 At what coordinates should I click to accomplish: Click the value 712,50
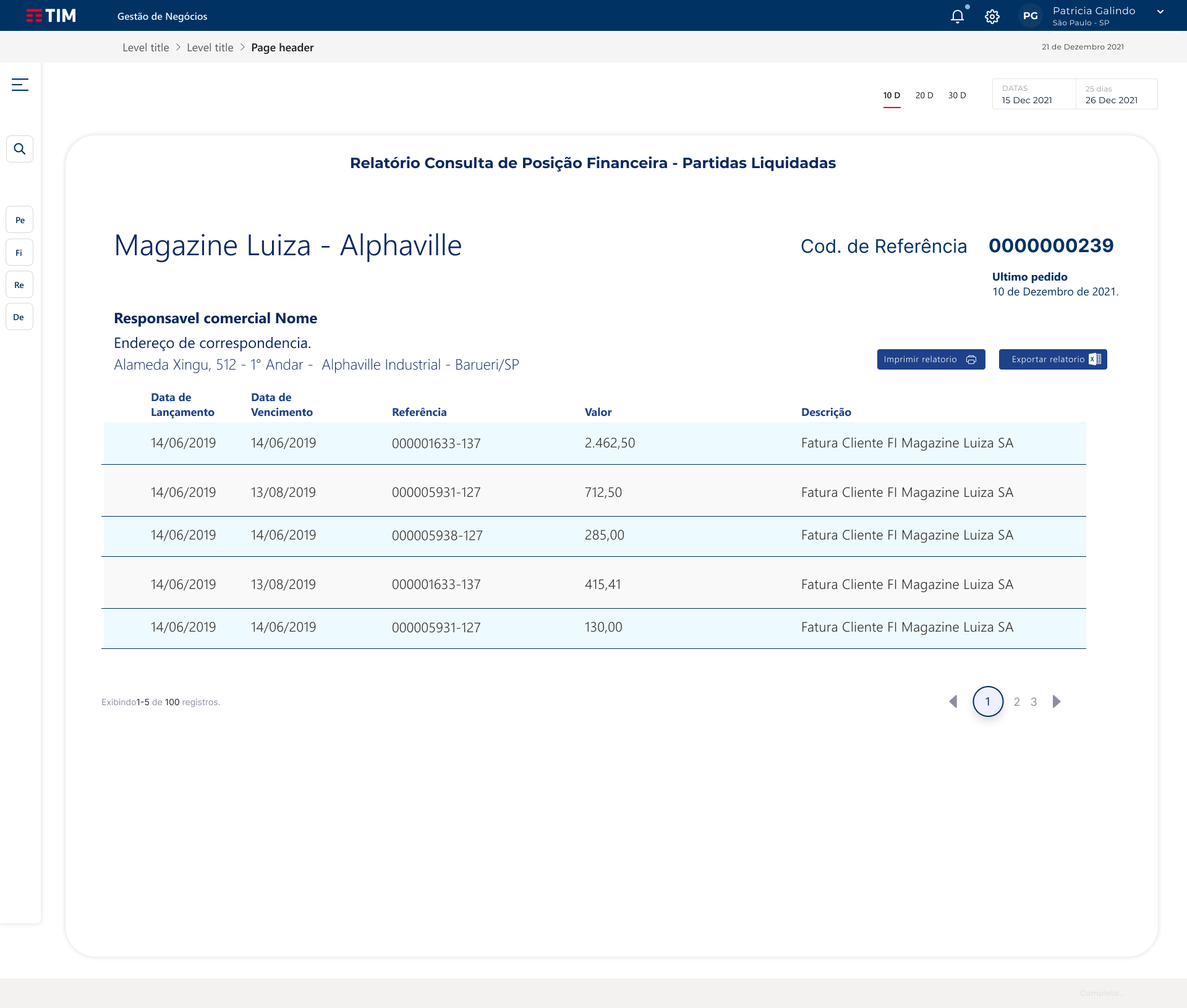tap(603, 493)
